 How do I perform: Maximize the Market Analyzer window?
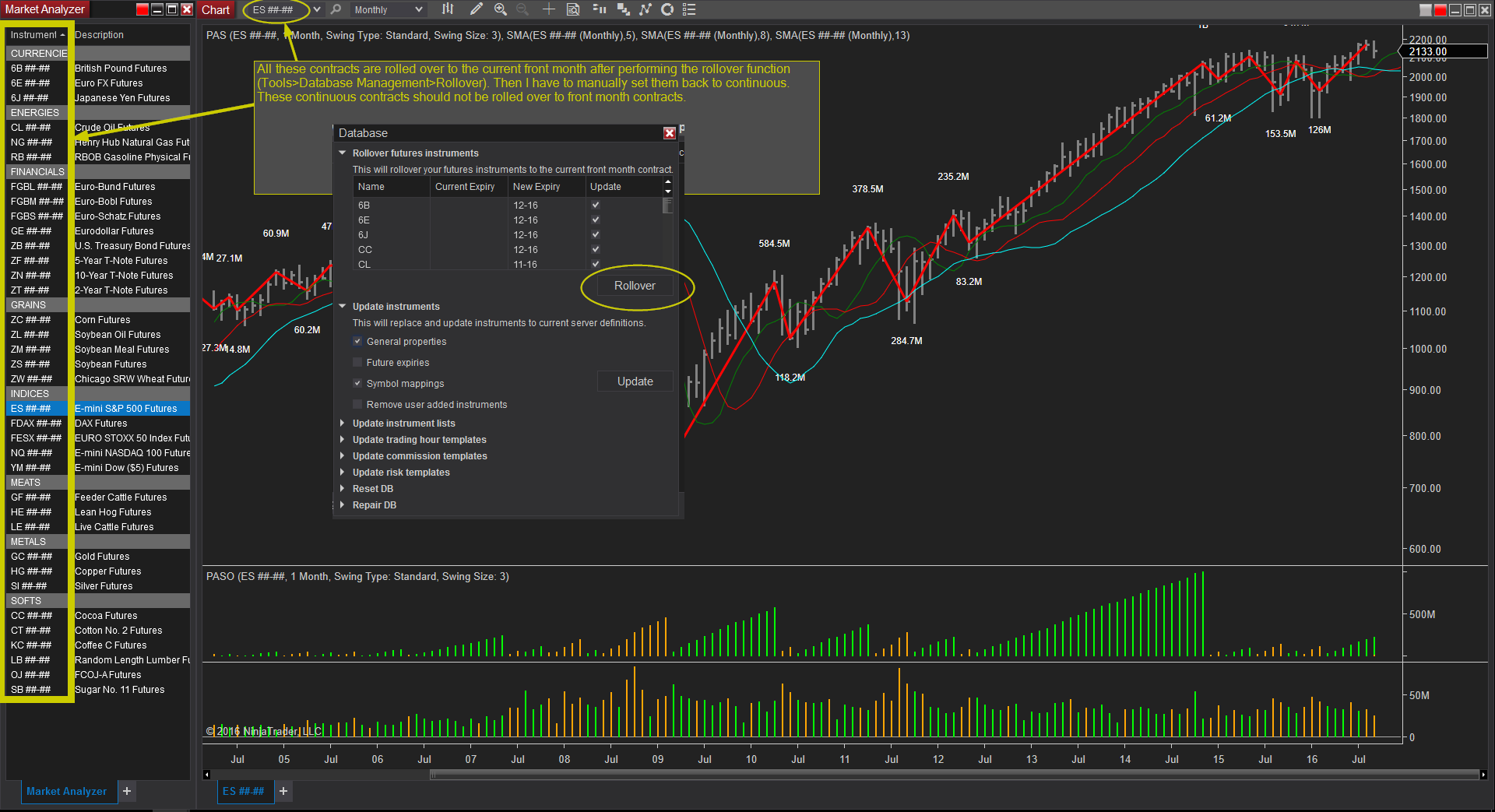(x=172, y=9)
